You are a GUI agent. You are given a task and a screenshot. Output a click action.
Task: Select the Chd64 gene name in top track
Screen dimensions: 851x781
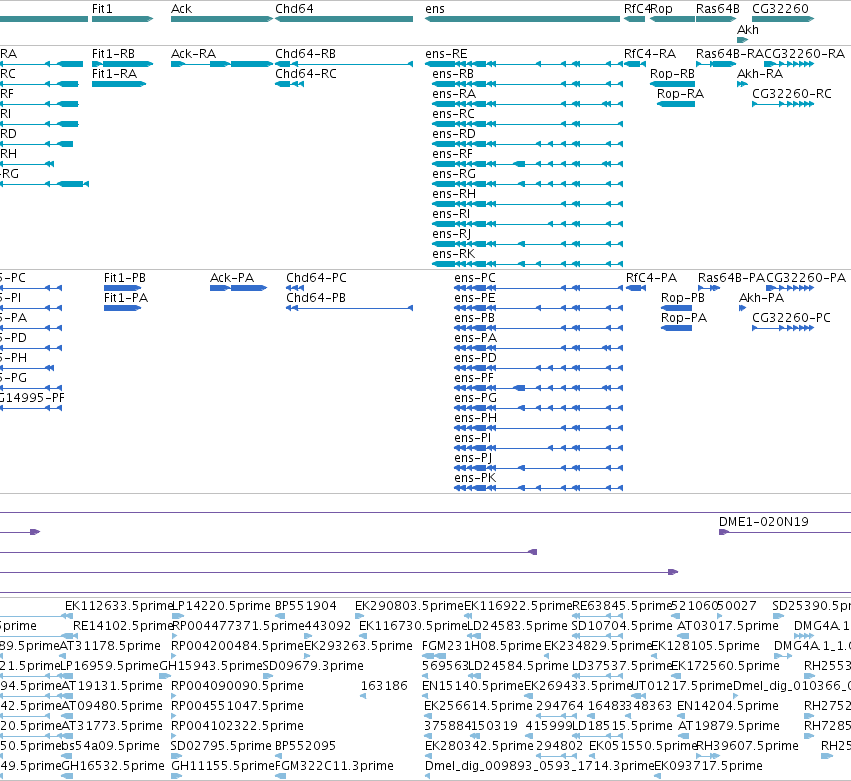[294, 9]
